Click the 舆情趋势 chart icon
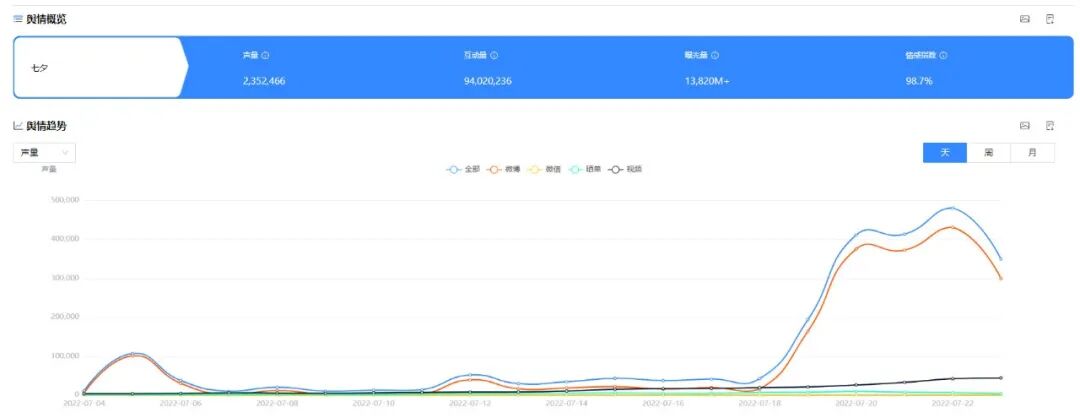 [x=18, y=125]
